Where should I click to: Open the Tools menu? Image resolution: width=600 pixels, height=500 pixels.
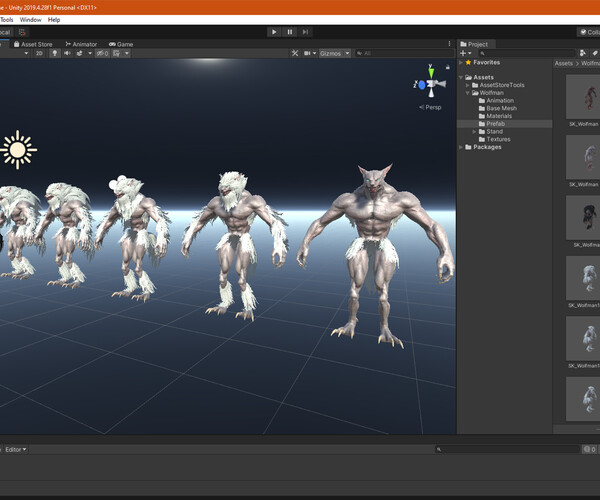coord(7,20)
